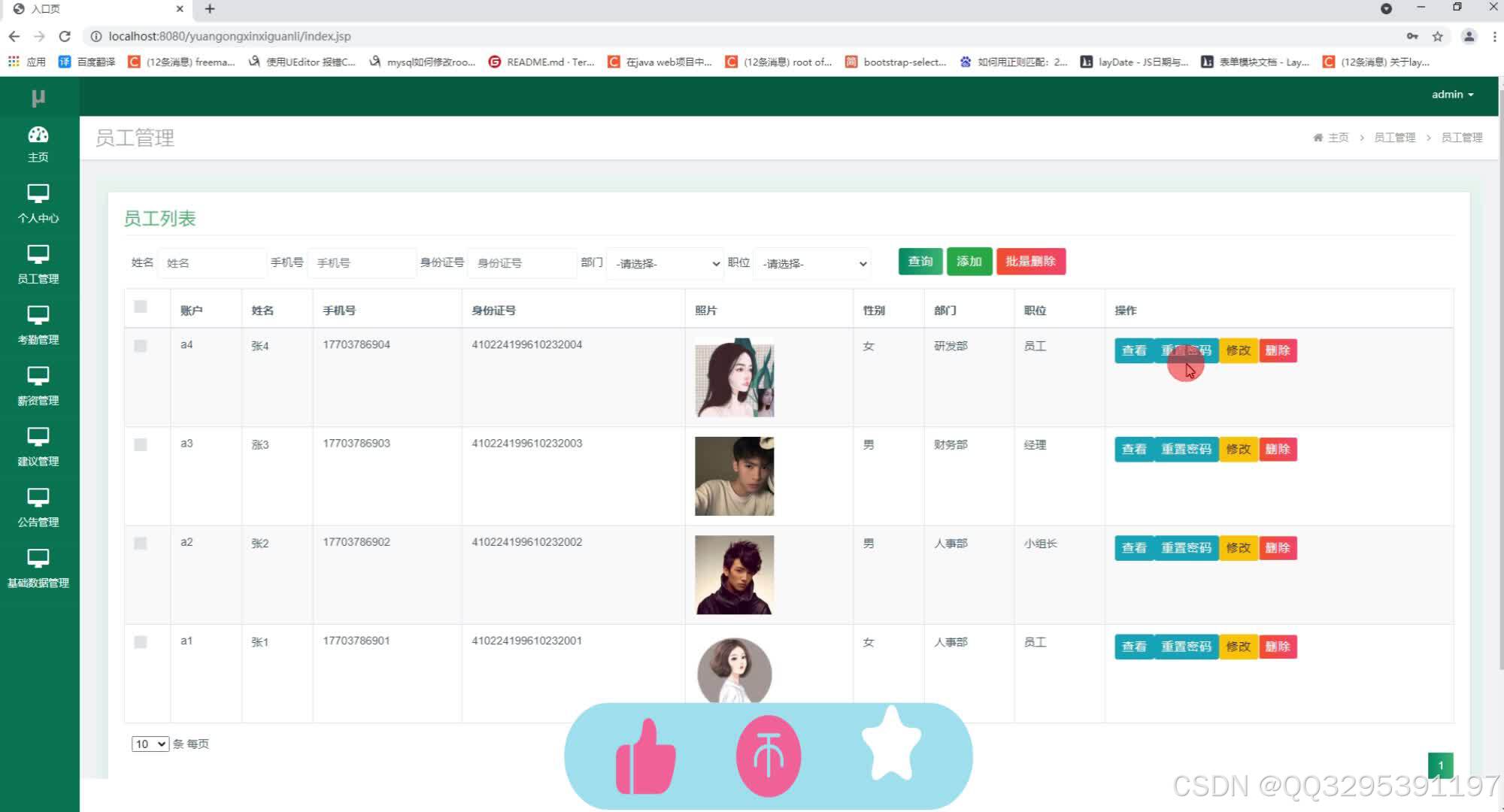Go to pagination page 1
1504x812 pixels.
pos(1441,765)
